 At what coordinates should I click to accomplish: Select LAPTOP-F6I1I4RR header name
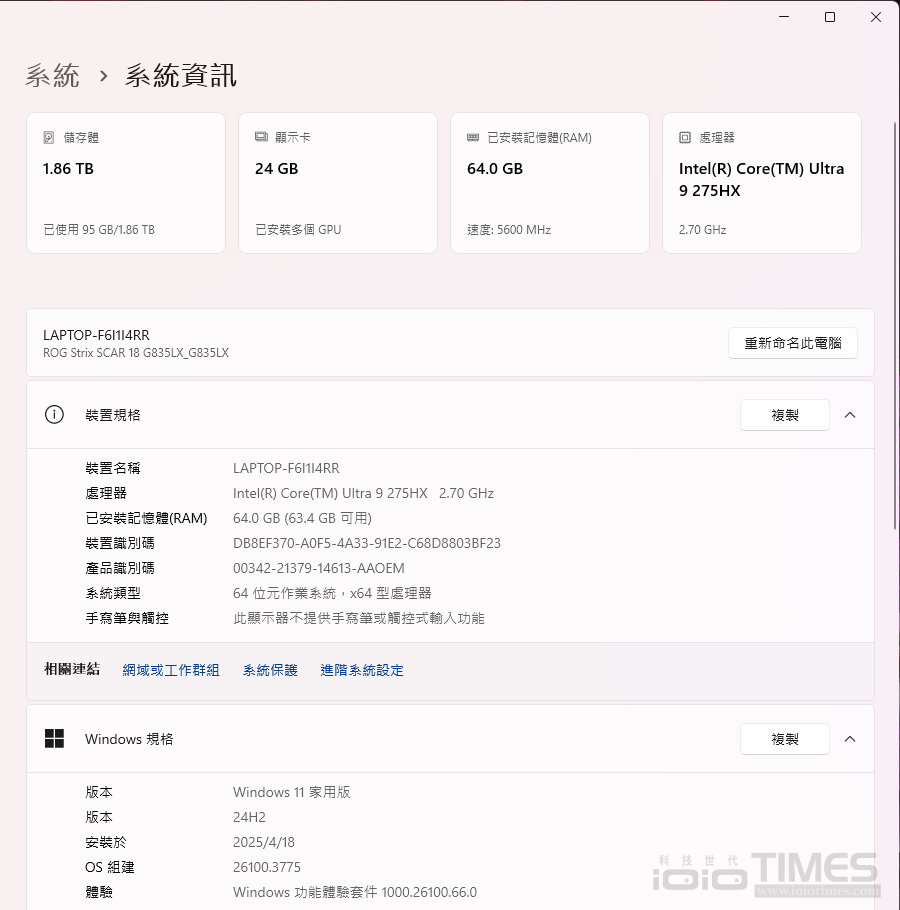point(96,335)
